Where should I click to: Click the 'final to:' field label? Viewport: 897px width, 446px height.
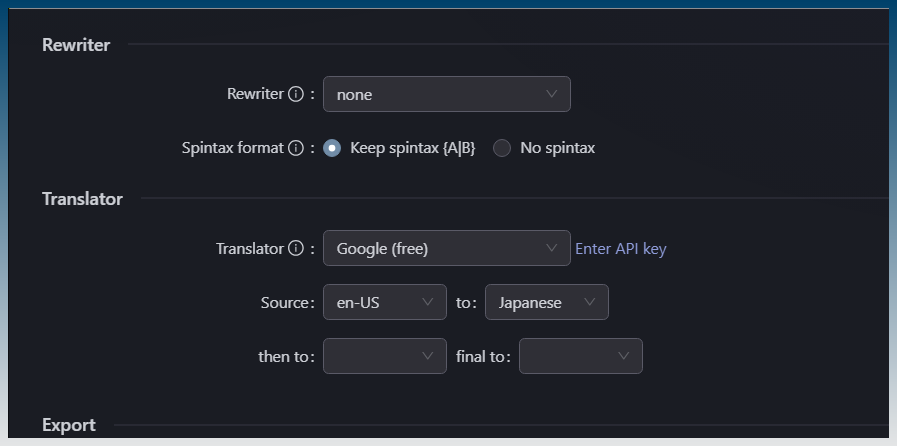point(484,356)
